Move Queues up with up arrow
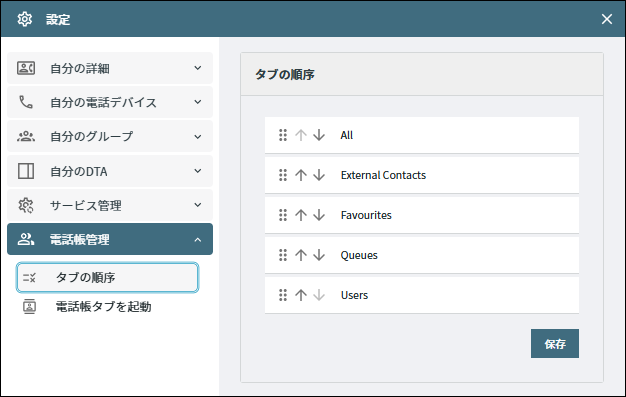The height and width of the screenshot is (397, 626). pyautogui.click(x=301, y=255)
